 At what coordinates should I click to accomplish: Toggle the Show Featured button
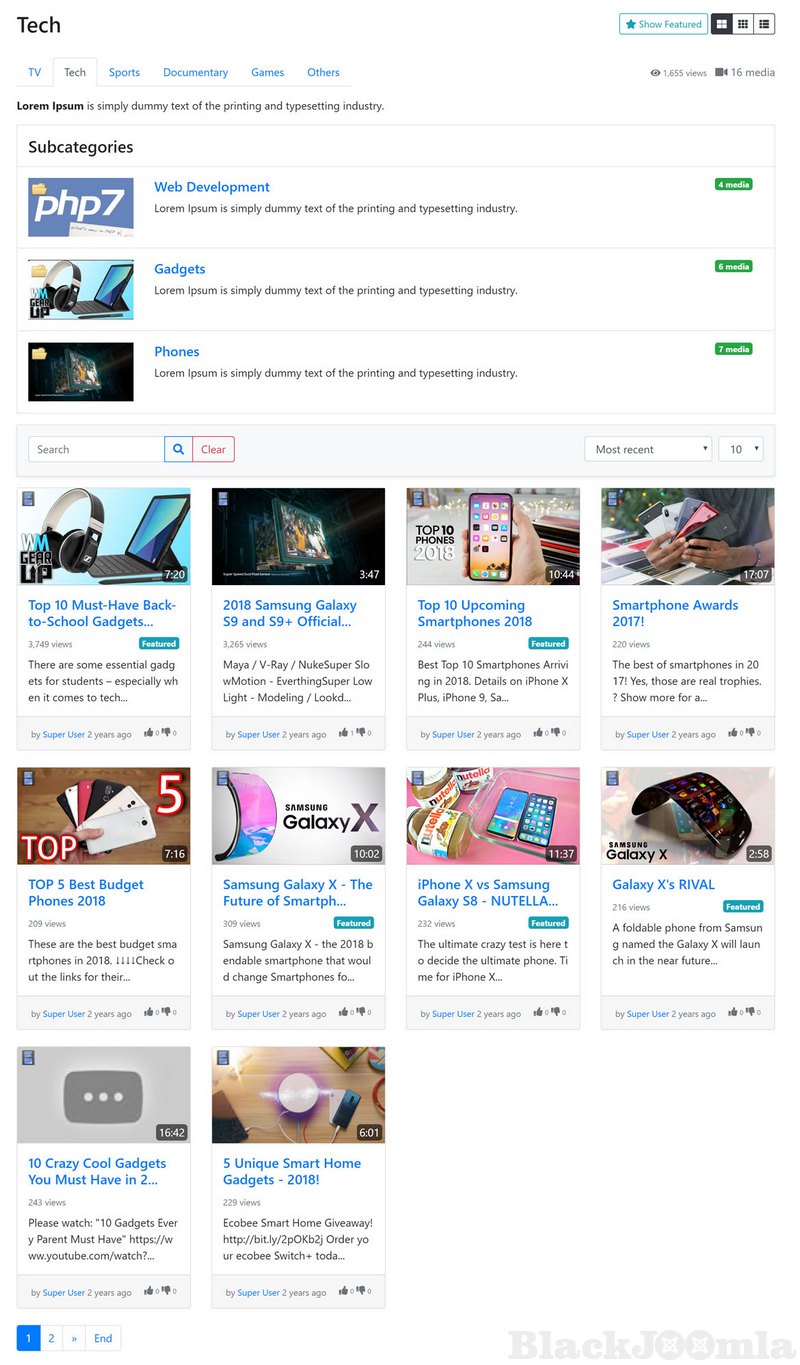[663, 24]
